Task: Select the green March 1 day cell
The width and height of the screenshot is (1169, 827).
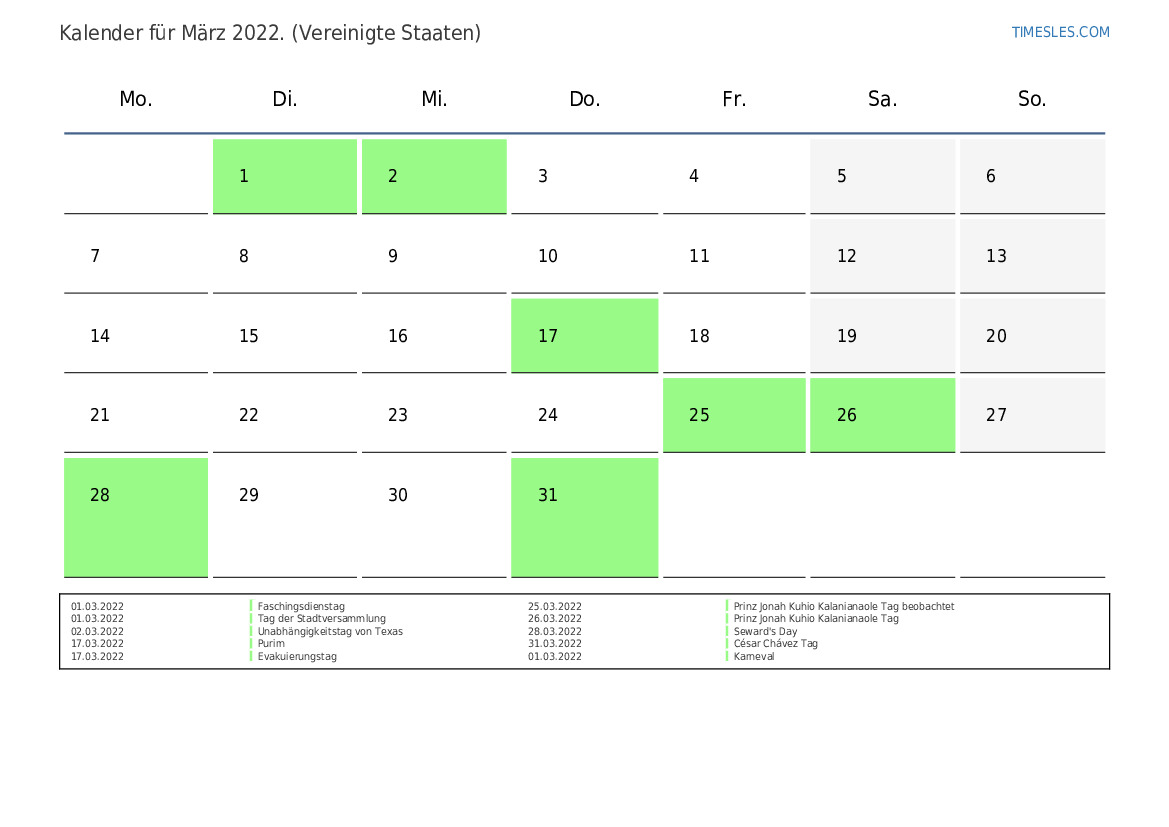Action: (x=285, y=176)
